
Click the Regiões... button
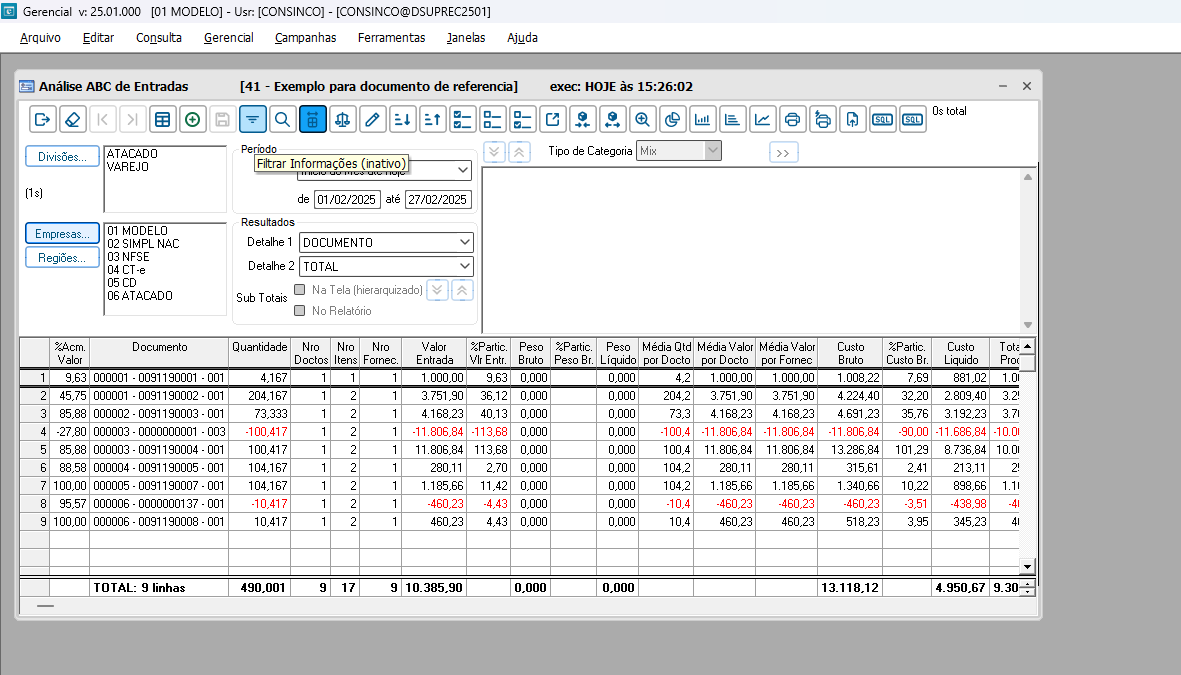click(x=62, y=257)
